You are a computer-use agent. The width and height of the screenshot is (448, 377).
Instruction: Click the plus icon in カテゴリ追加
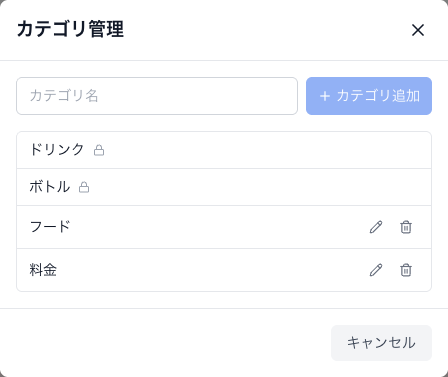[325, 96]
